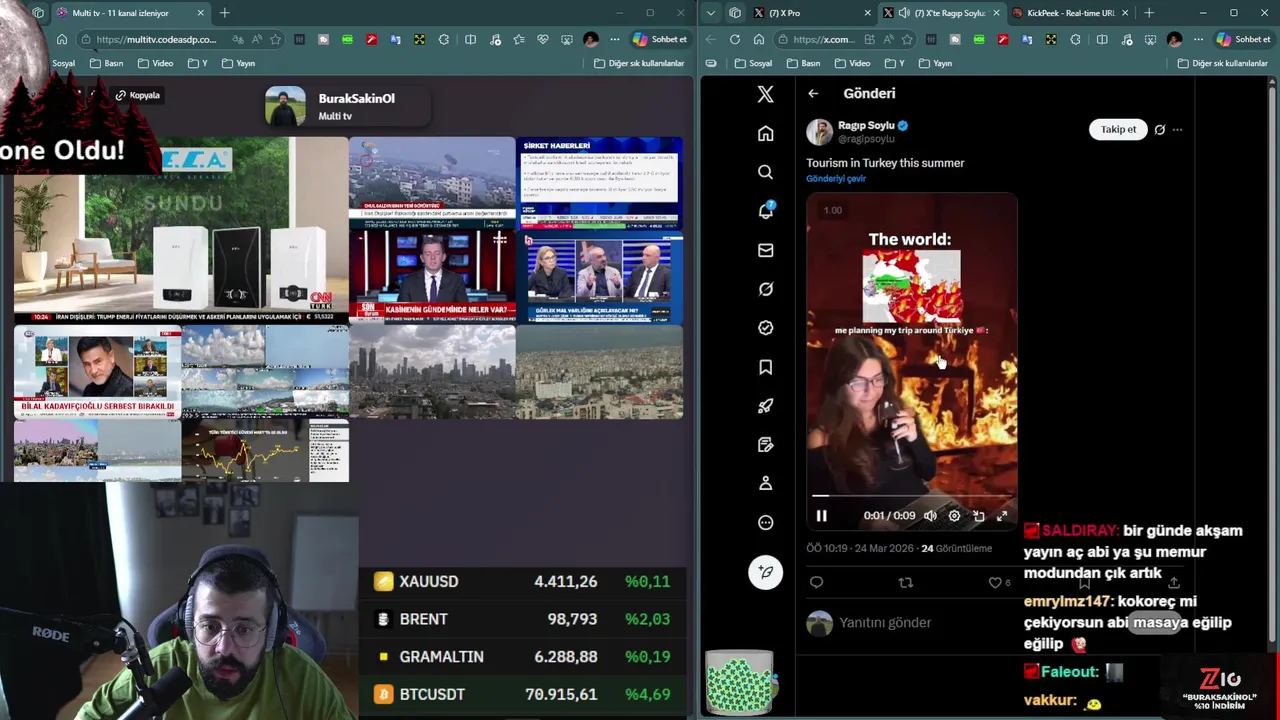Viewport: 1280px width, 720px height.
Task: Enter fullscreen on the tweet video
Action: [x=1002, y=516]
